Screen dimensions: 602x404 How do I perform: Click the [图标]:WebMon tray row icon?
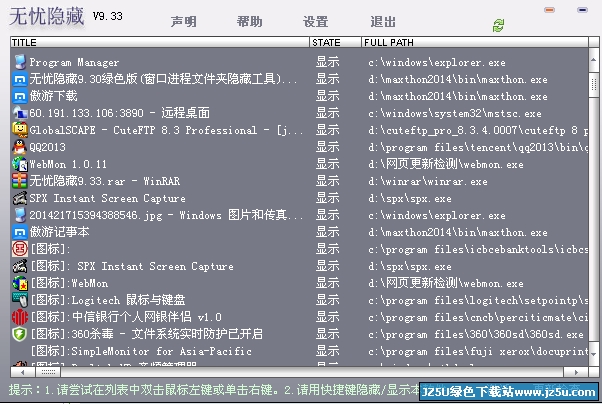click(x=20, y=283)
